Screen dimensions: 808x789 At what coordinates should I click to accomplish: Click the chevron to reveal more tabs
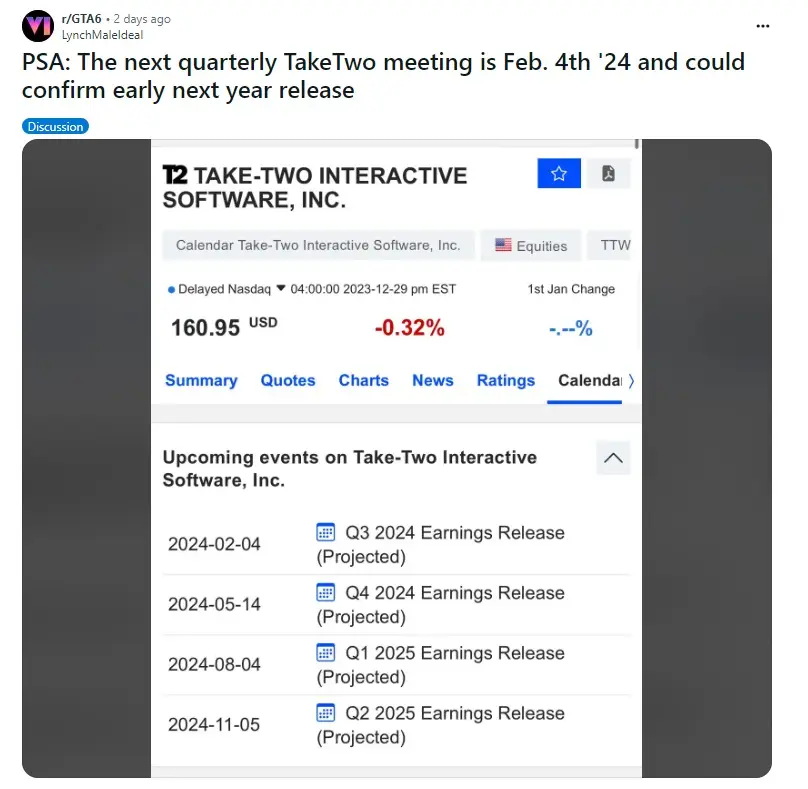coord(632,381)
